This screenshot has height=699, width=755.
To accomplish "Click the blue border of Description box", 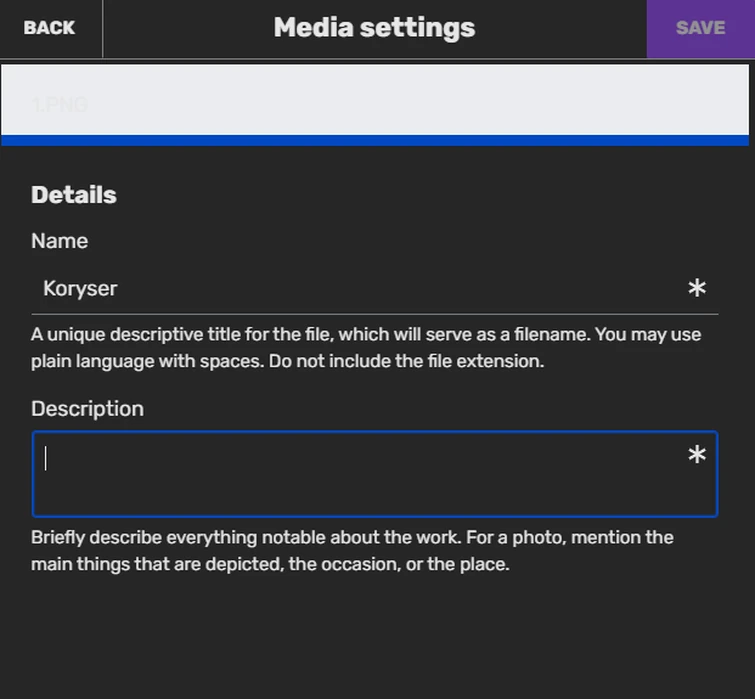I will tap(375, 516).
